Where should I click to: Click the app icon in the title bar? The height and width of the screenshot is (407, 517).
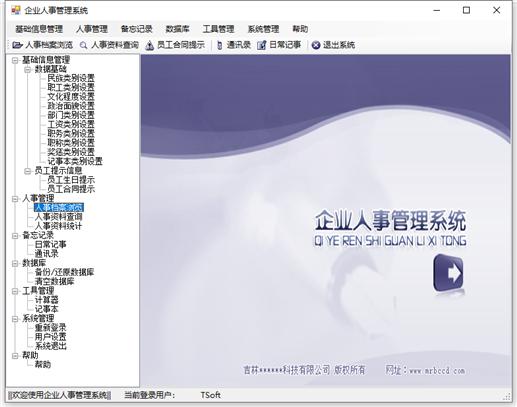click(16, 10)
